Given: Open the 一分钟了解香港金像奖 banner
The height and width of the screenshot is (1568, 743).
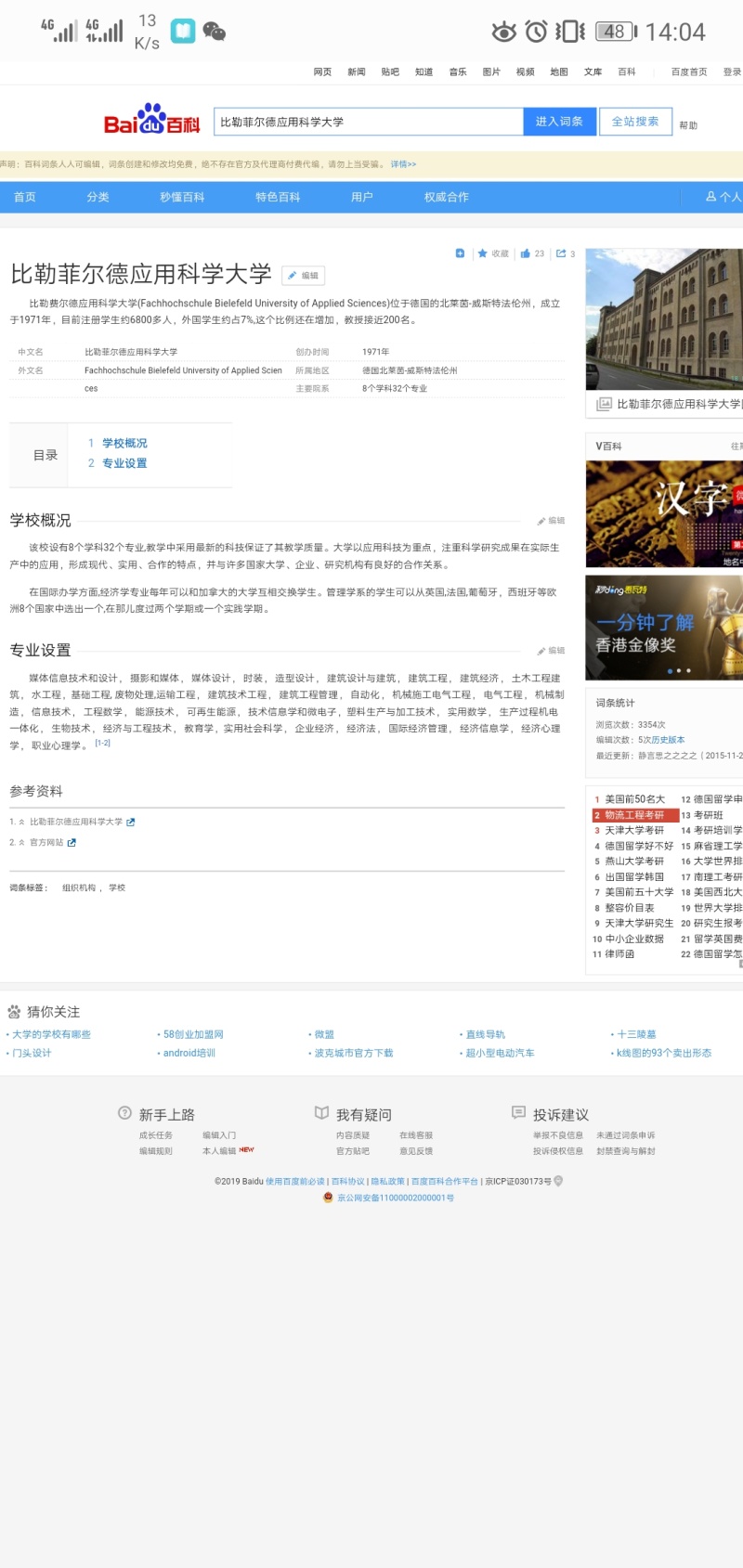Looking at the screenshot, I should pos(664,628).
